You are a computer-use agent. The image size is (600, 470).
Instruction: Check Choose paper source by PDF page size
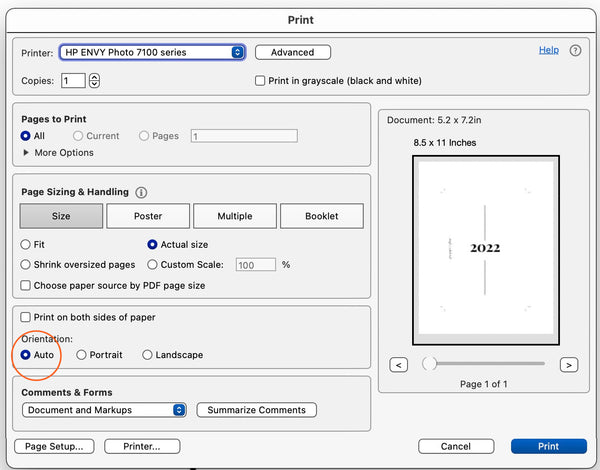26,285
